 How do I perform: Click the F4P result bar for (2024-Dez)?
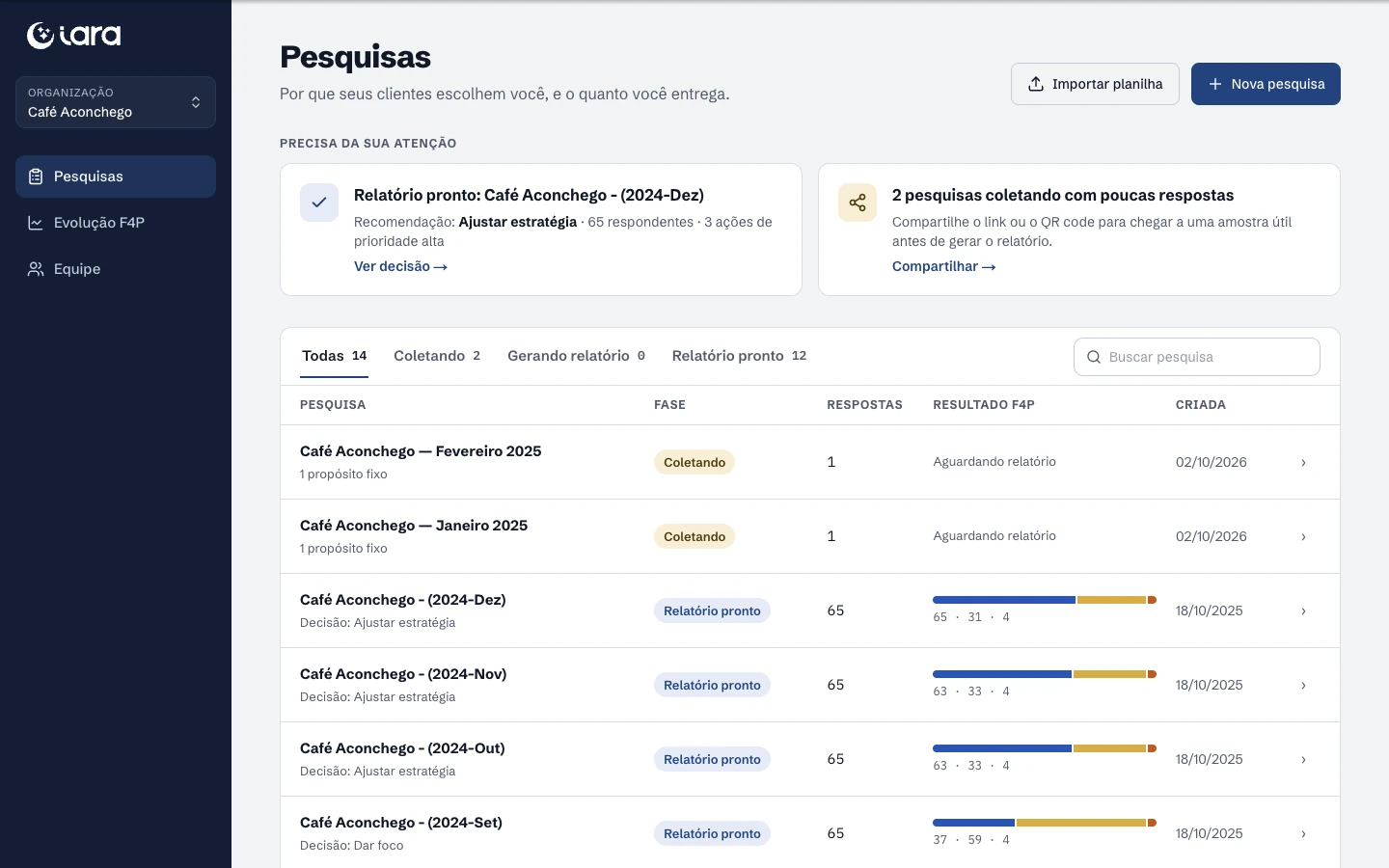(1045, 600)
